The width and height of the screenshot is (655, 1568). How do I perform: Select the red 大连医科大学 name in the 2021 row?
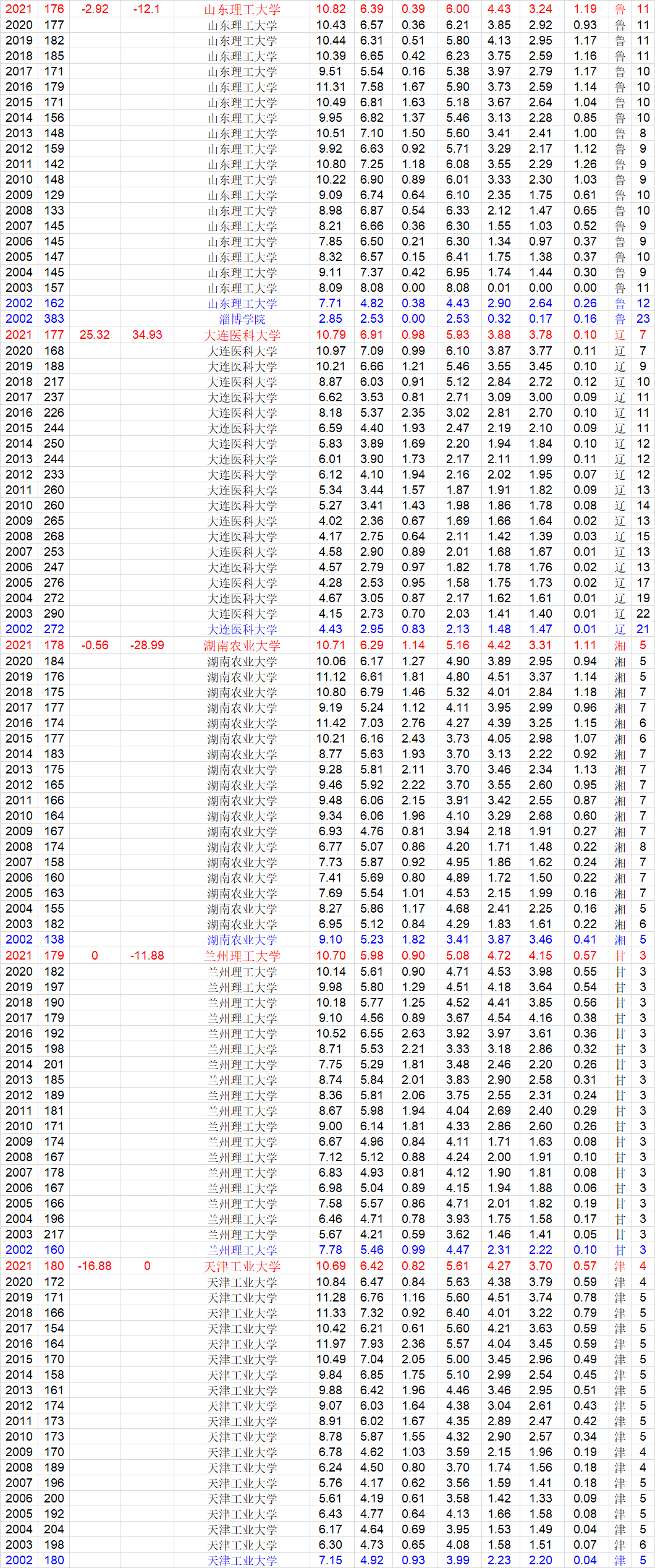(x=242, y=335)
